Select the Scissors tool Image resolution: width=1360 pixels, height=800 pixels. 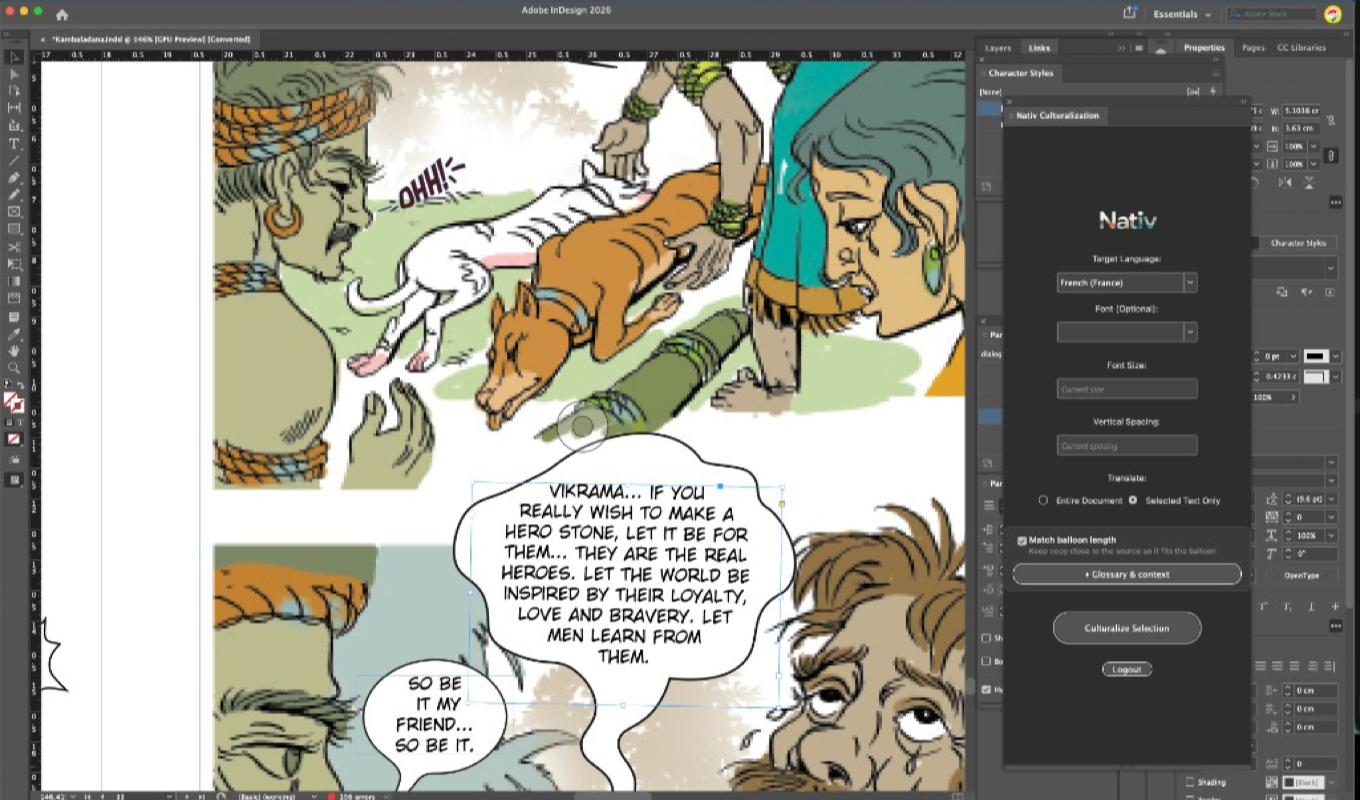[14, 247]
